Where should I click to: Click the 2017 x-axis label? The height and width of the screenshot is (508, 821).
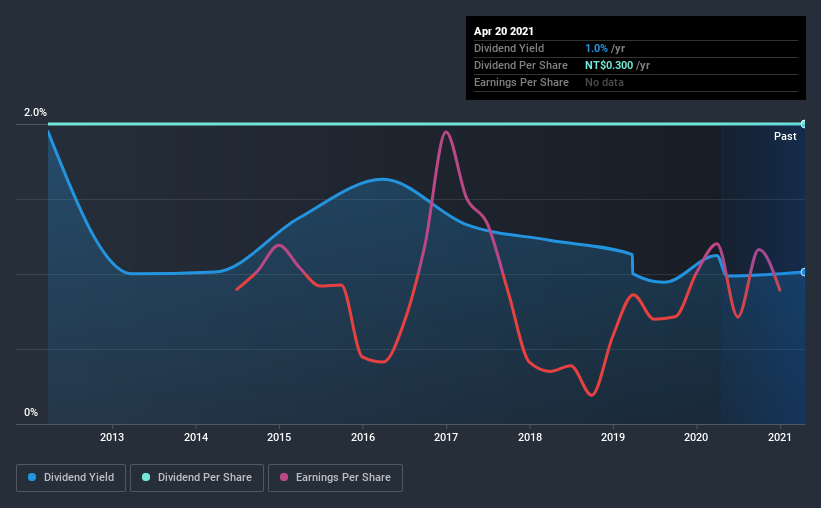(446, 437)
